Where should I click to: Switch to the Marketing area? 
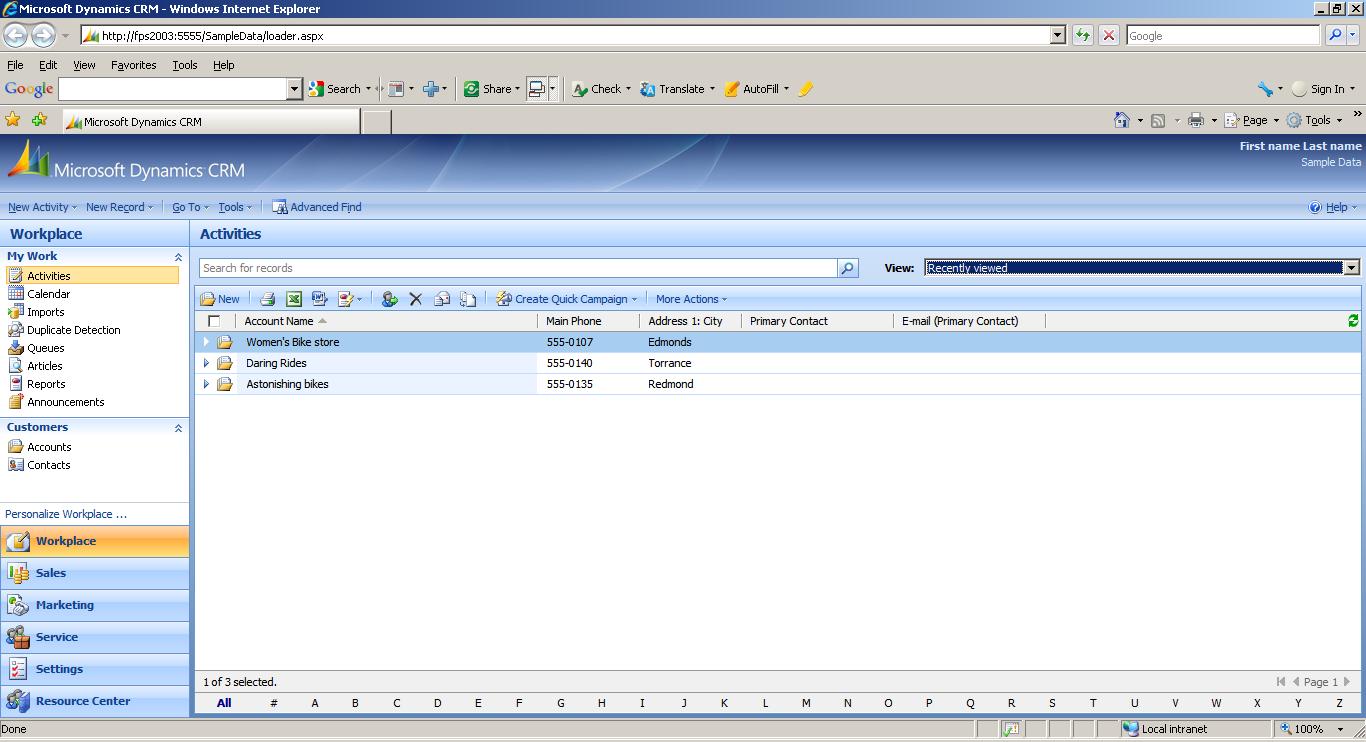(x=95, y=605)
